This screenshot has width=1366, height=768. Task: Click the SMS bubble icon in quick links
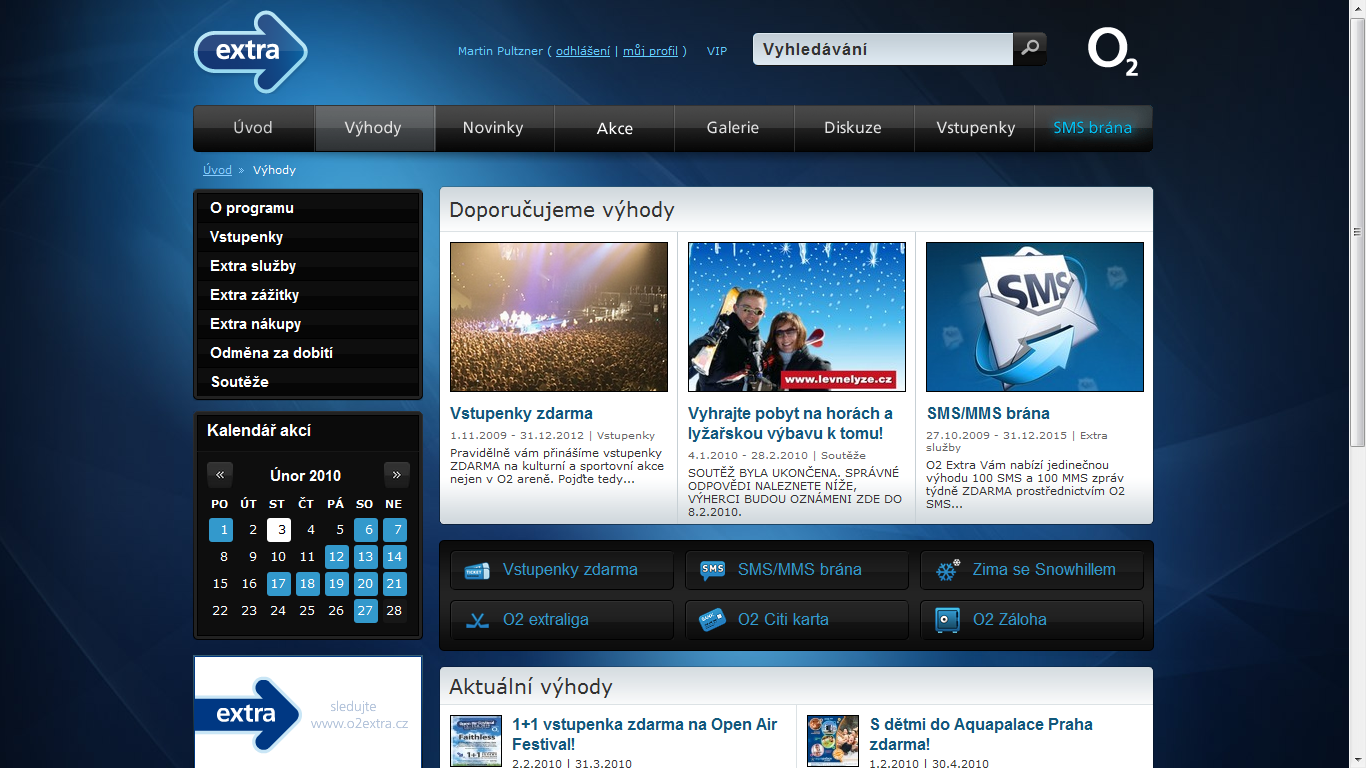point(712,570)
